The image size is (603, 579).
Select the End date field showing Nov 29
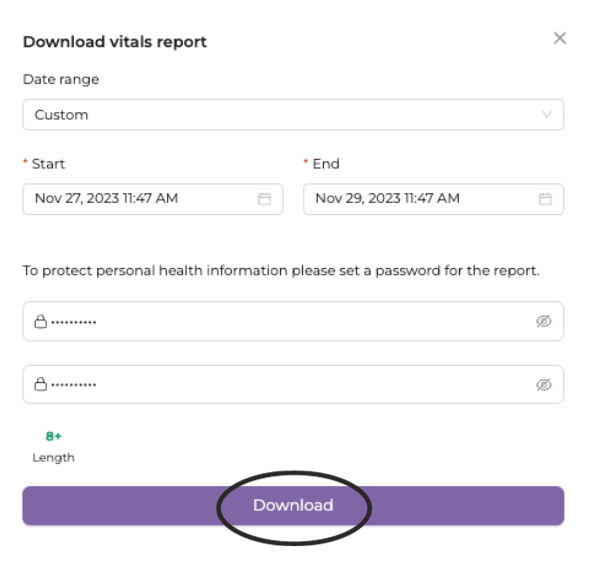pyautogui.click(x=433, y=199)
